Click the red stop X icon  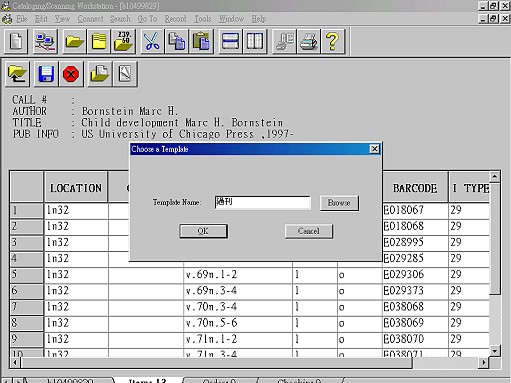(71, 74)
